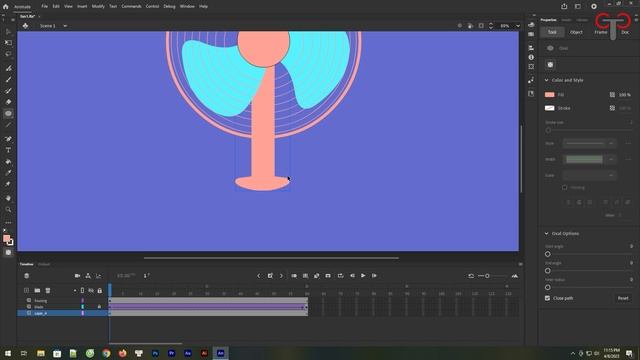The width and height of the screenshot is (640, 360).
Task: Play the timeline animation
Action: tap(363, 276)
